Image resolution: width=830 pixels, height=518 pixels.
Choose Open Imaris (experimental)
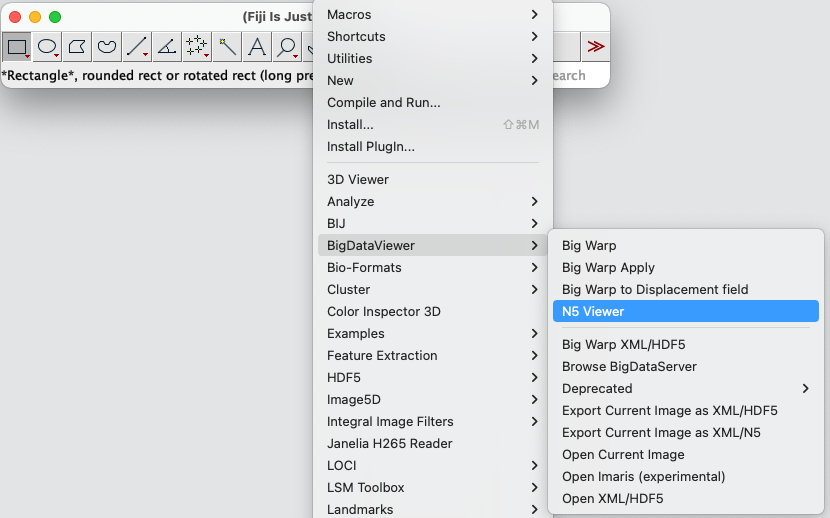click(685, 477)
